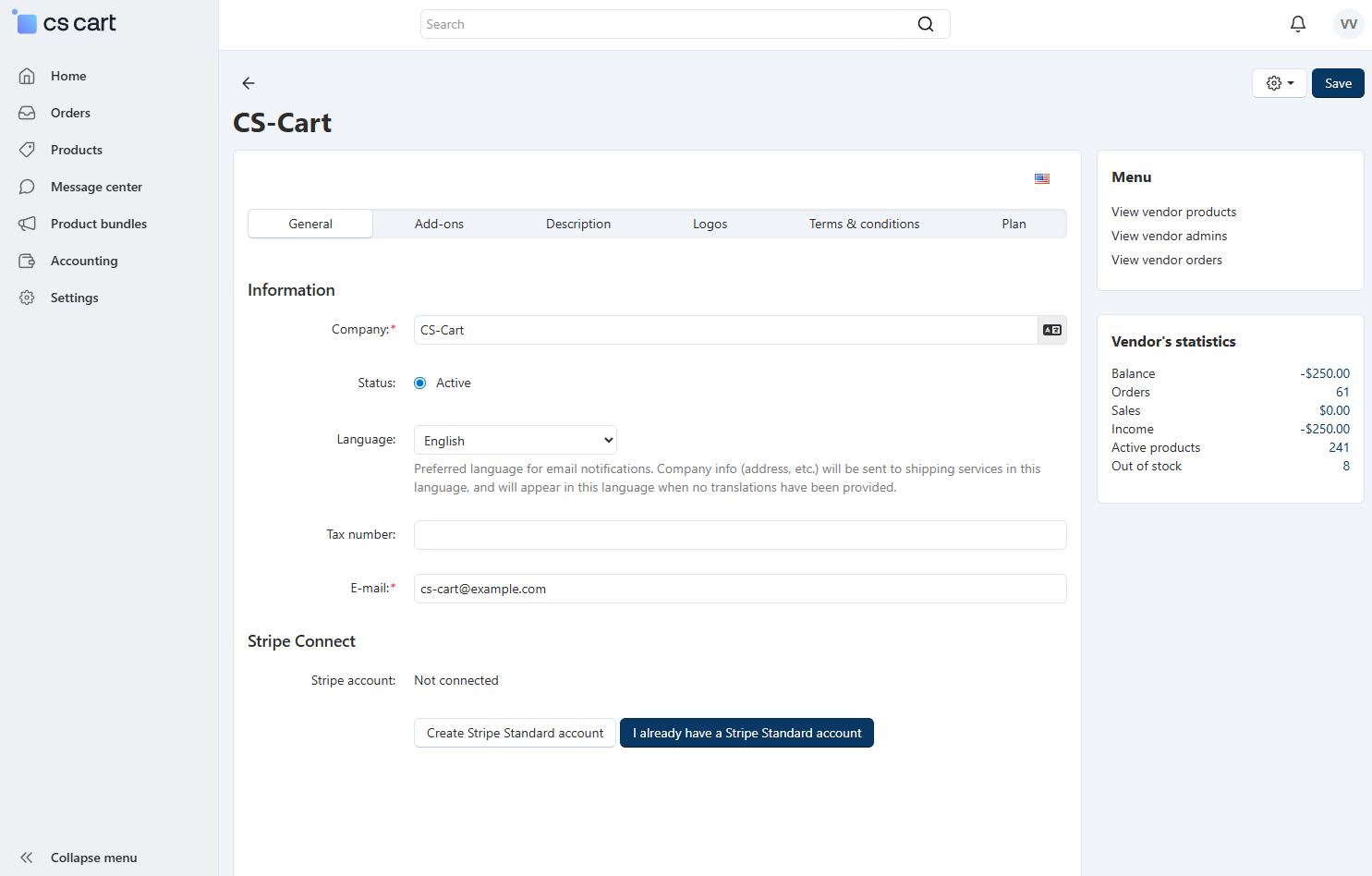Click the Products tag icon
Image resolution: width=1372 pixels, height=876 pixels.
(x=28, y=150)
